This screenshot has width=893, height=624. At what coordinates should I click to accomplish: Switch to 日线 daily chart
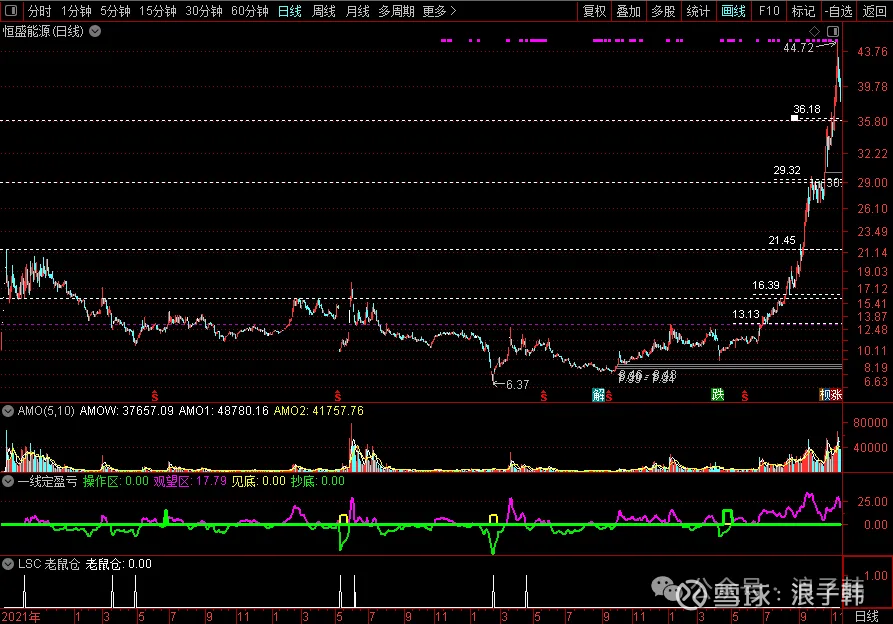coord(290,11)
